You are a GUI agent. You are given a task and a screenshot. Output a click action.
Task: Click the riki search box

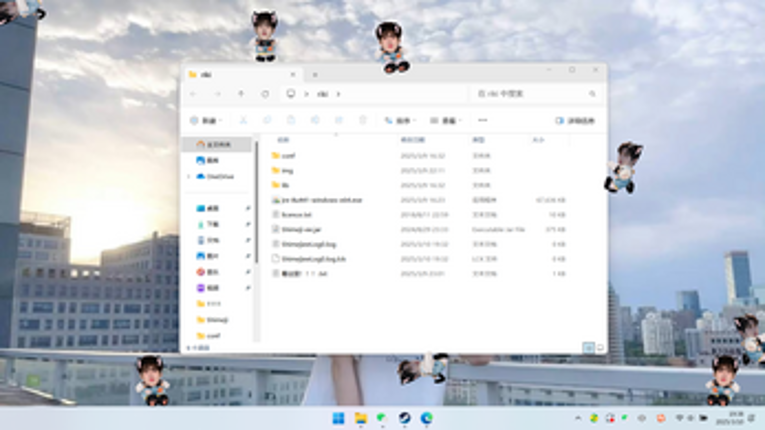point(535,94)
